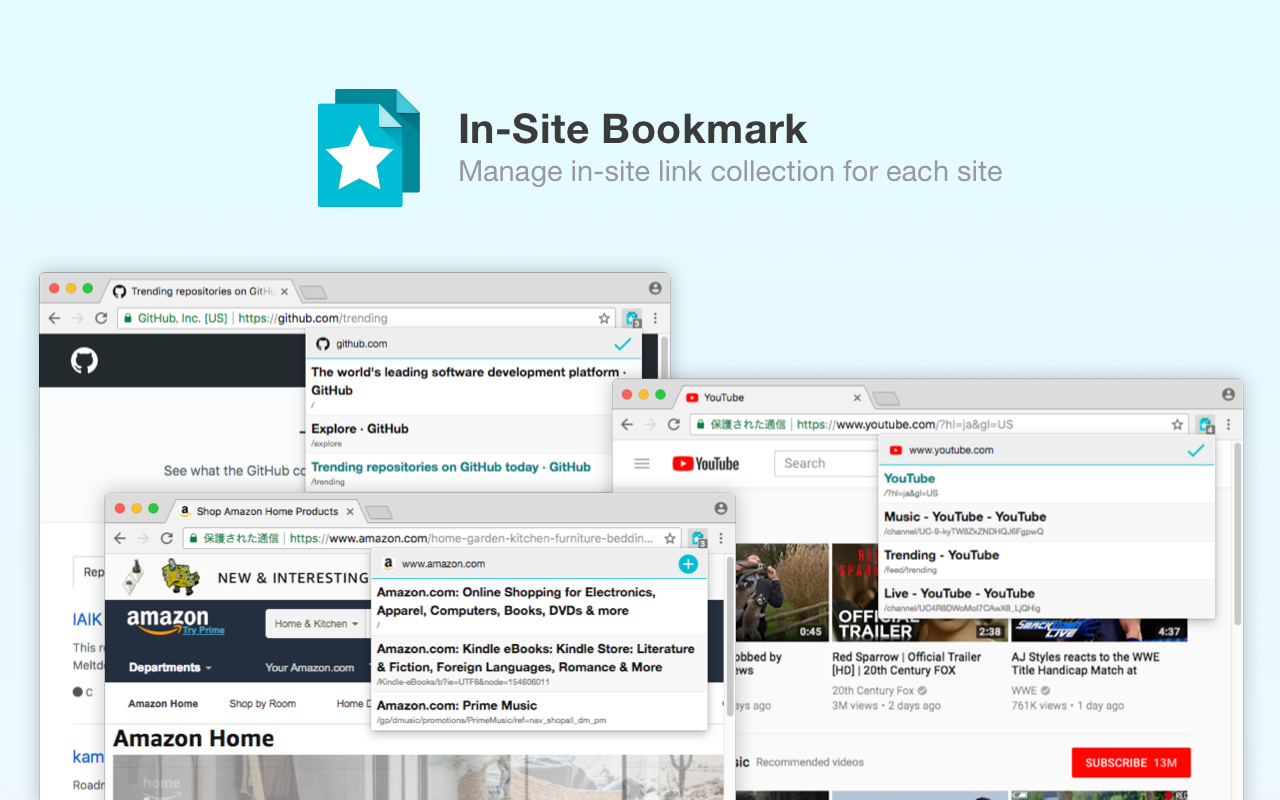Click the Amazon logo on the storefront
The image size is (1280, 800).
(170, 620)
